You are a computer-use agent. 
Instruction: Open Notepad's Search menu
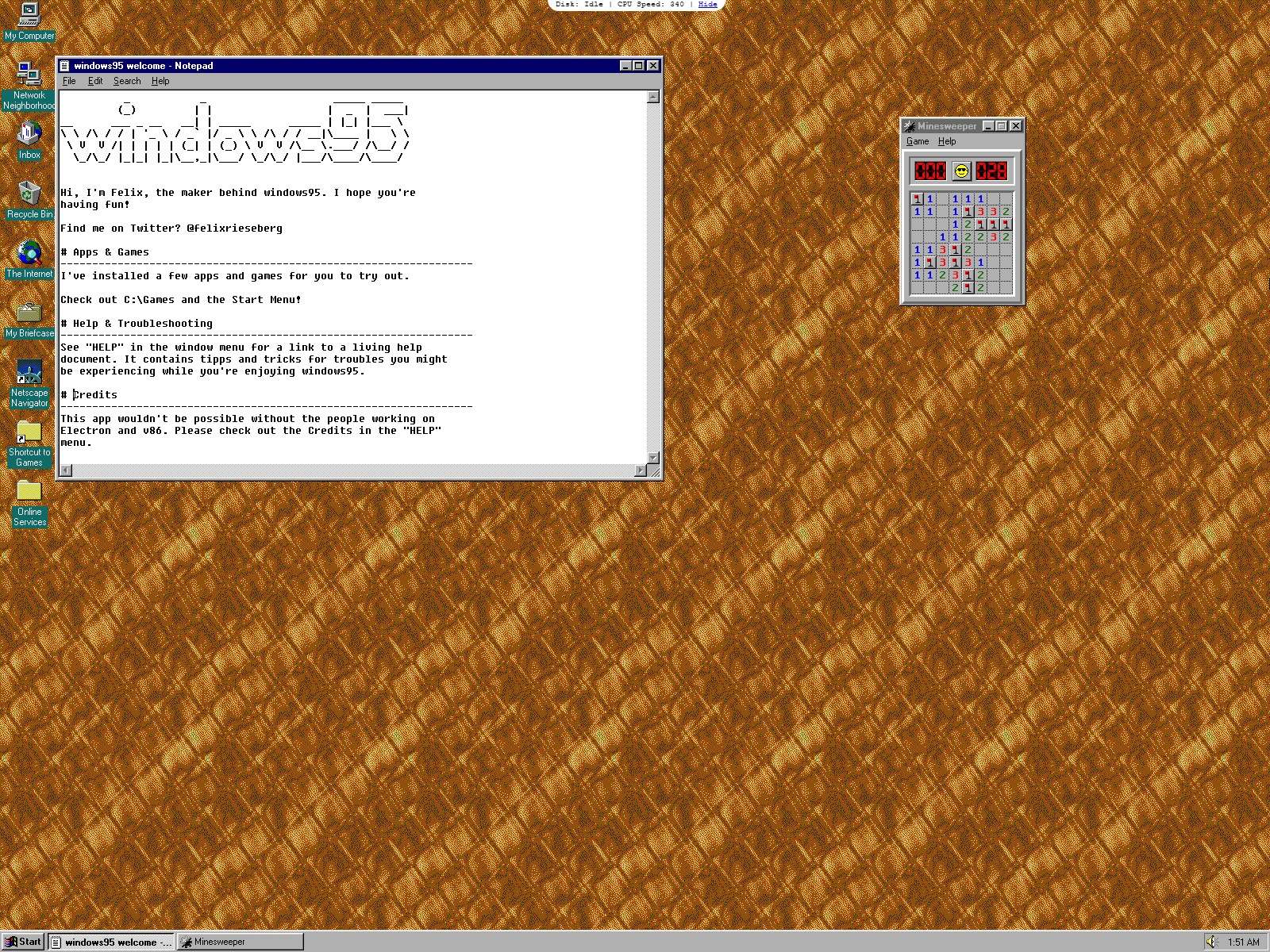coord(126,80)
